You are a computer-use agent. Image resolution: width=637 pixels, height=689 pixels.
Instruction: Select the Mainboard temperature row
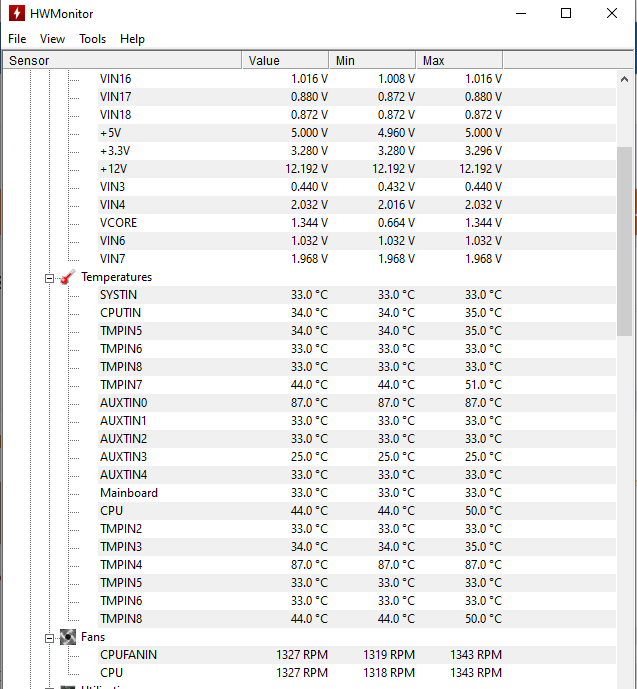point(357,493)
